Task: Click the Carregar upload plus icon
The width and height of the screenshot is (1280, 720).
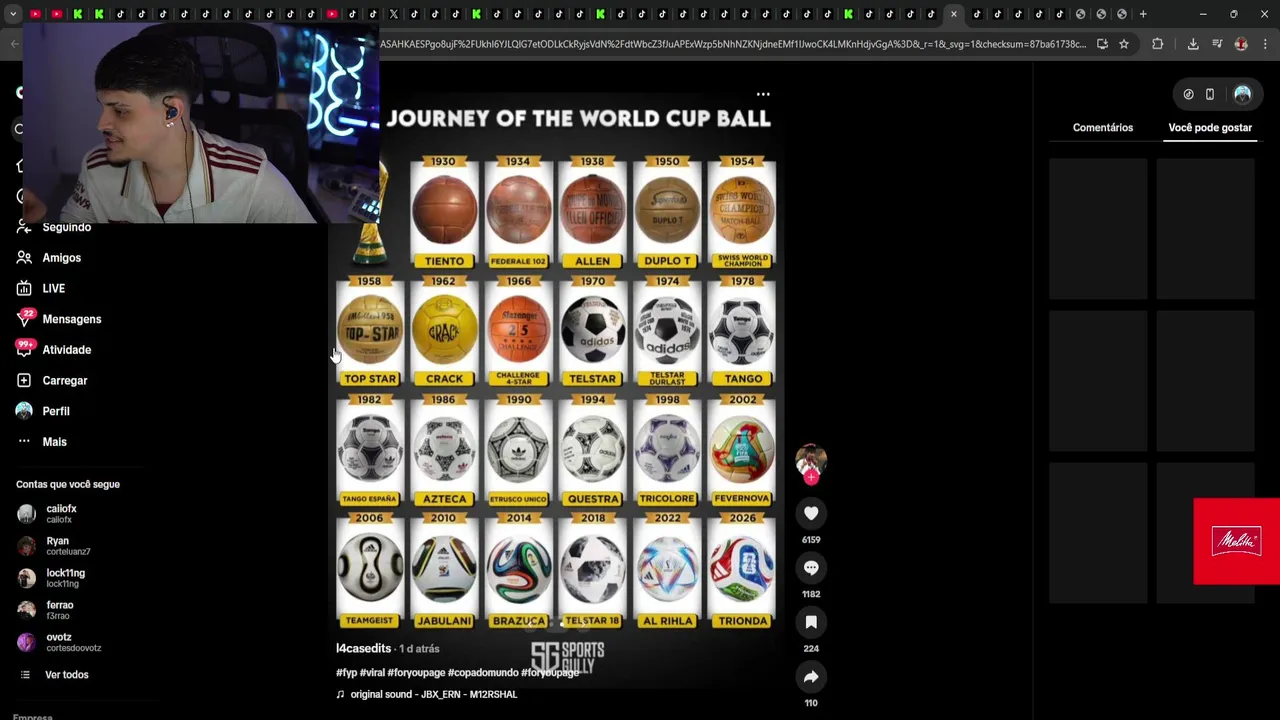Action: [24, 380]
